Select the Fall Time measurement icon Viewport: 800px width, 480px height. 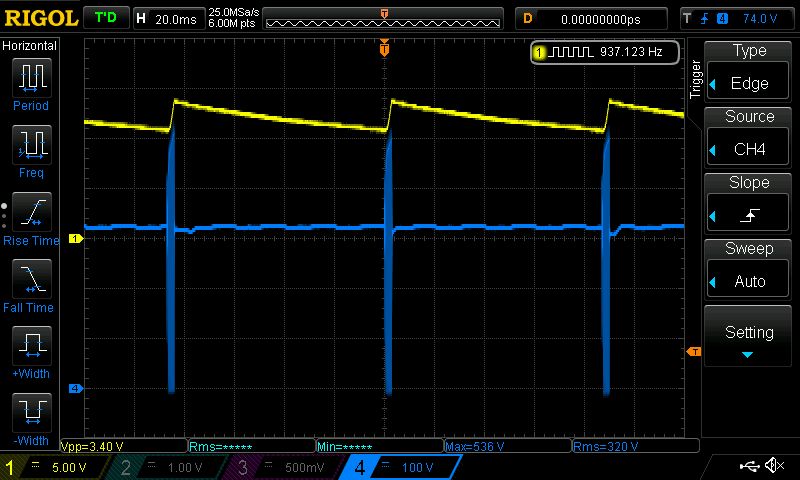click(32, 279)
